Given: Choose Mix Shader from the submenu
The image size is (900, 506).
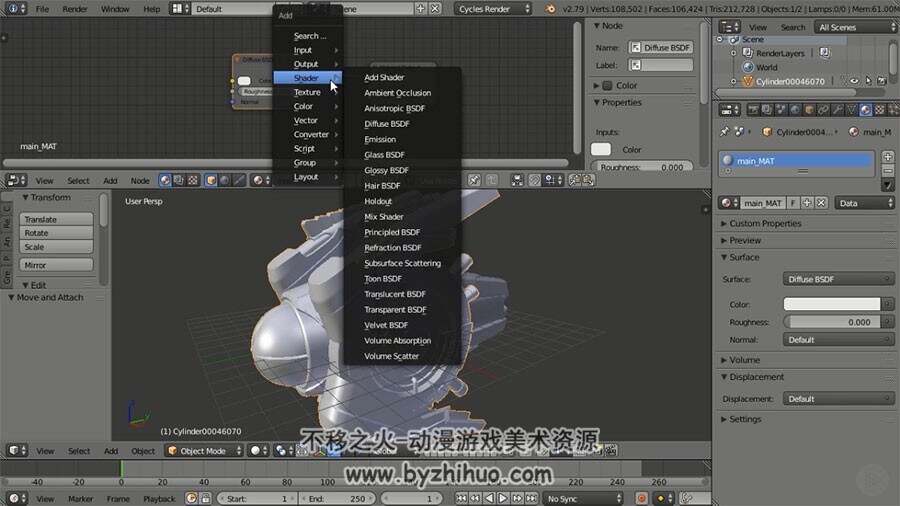Looking at the screenshot, I should pyautogui.click(x=383, y=216).
